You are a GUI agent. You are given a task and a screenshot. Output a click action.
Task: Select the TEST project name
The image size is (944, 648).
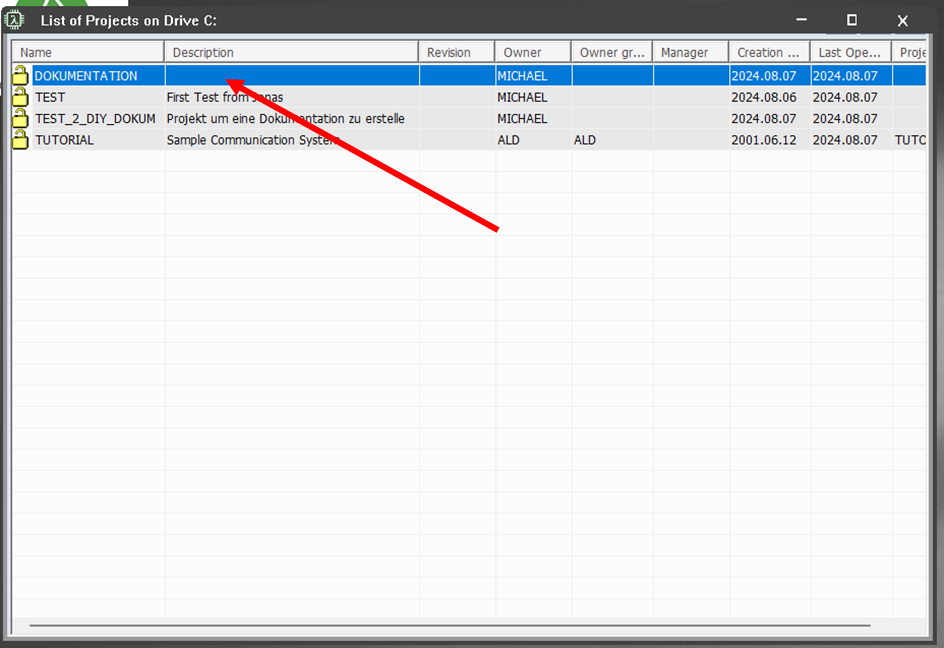point(50,97)
